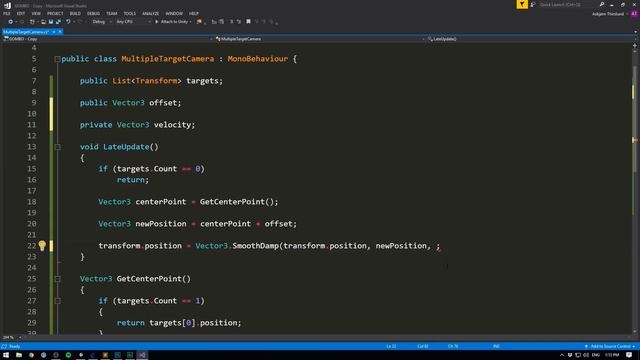Open the FILE menu

click(x=7, y=13)
